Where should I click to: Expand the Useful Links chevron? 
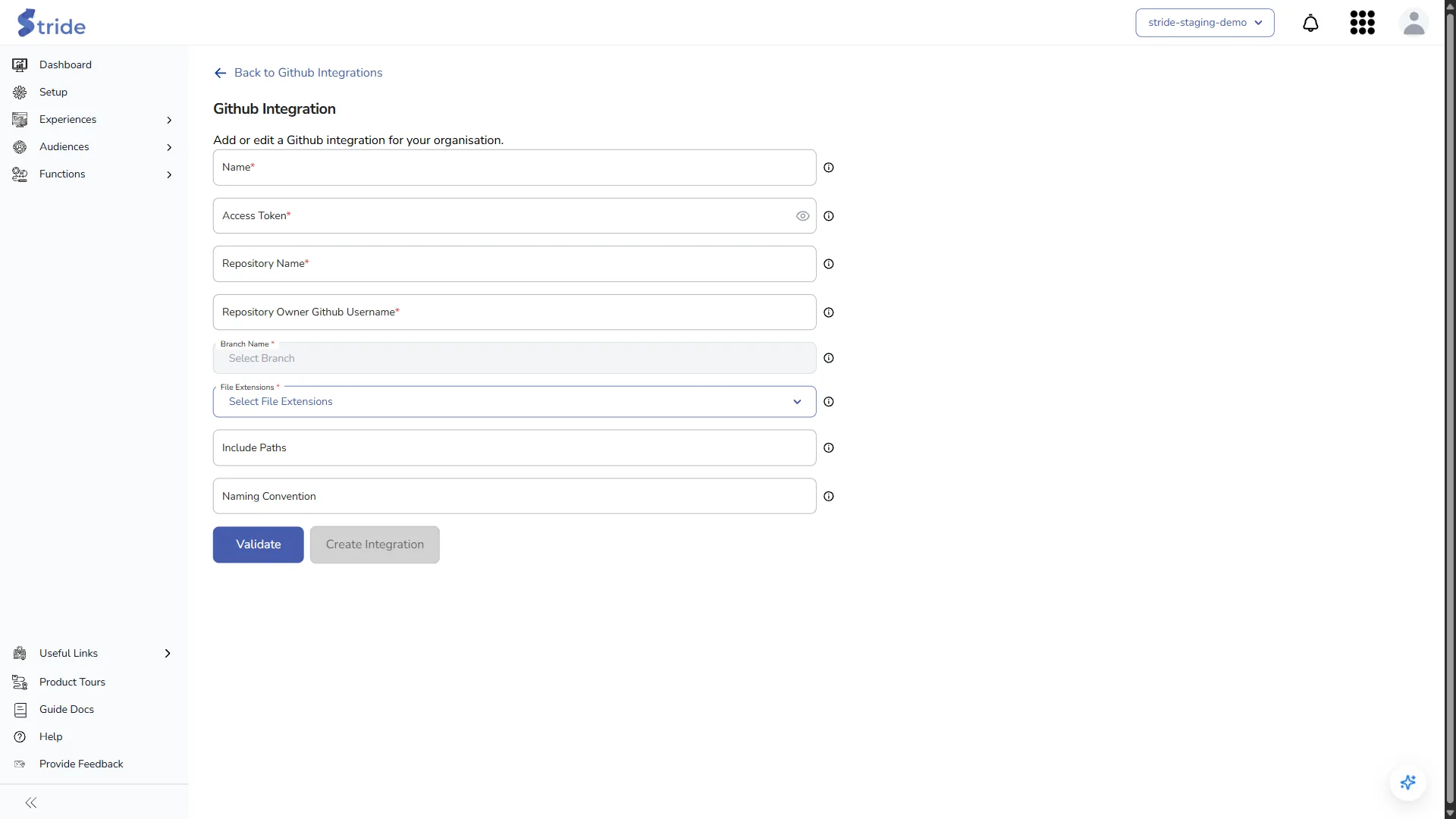[x=168, y=654]
